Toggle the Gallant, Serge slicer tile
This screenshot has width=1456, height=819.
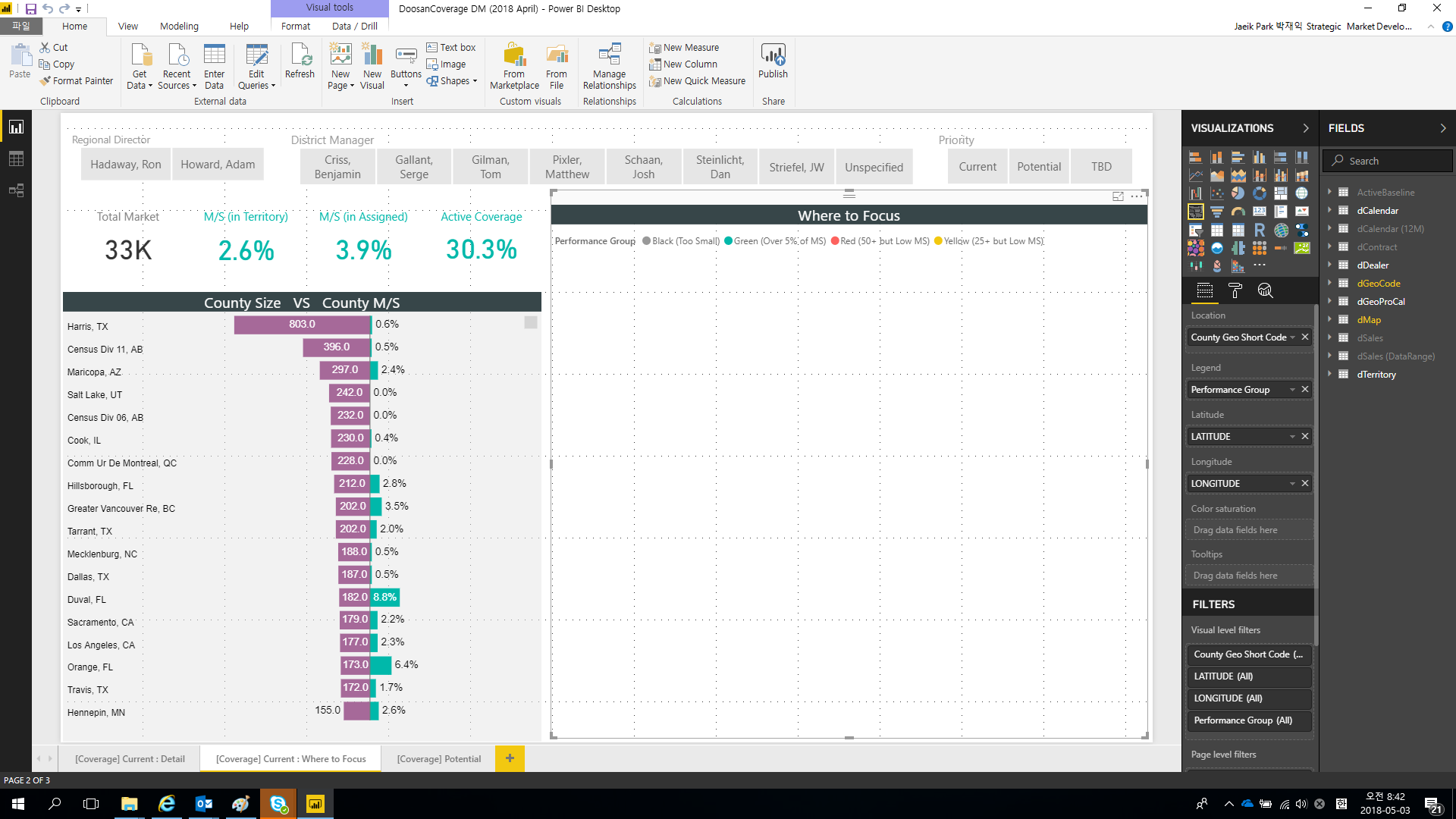(414, 167)
